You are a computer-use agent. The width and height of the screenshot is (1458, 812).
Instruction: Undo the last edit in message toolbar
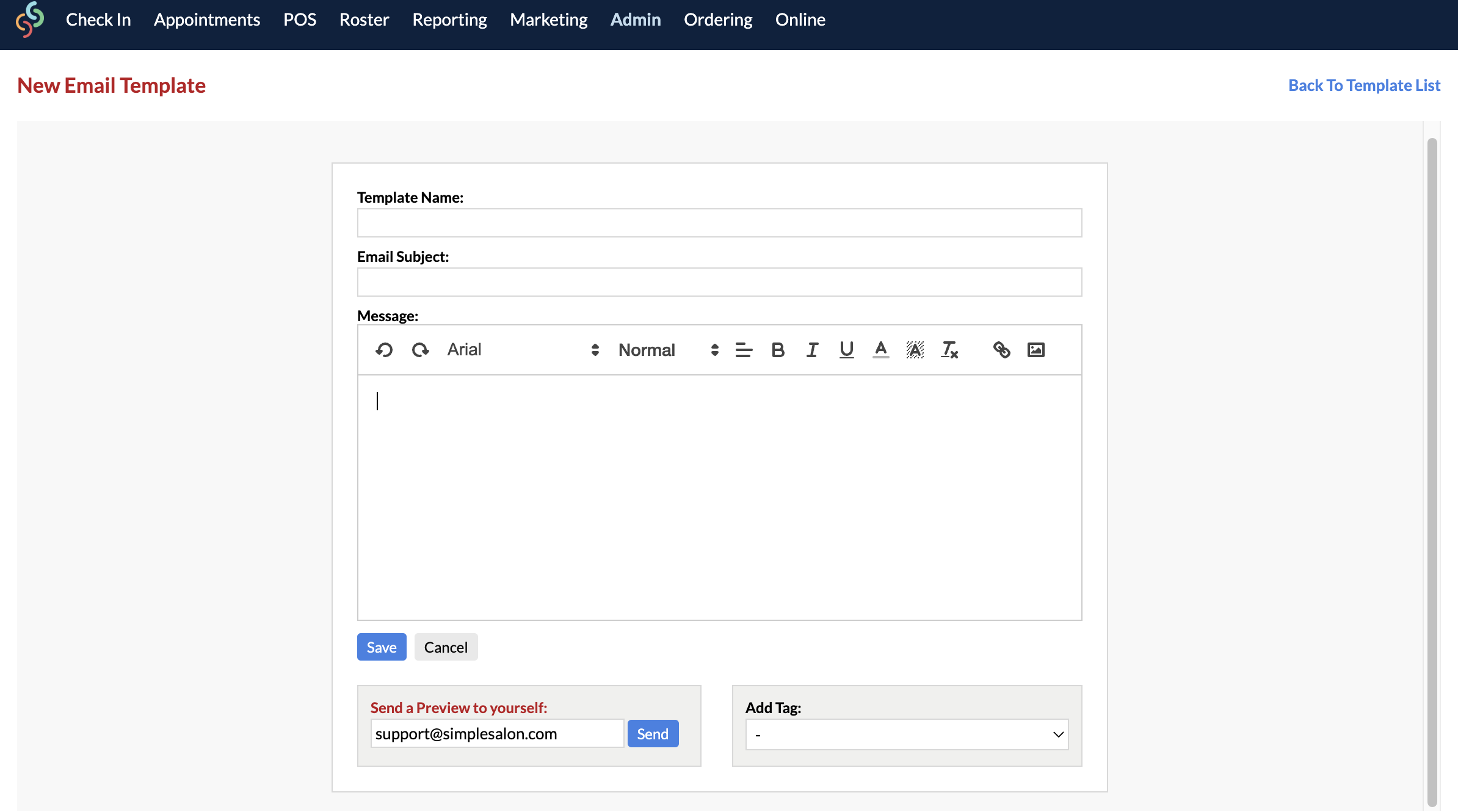pos(384,350)
